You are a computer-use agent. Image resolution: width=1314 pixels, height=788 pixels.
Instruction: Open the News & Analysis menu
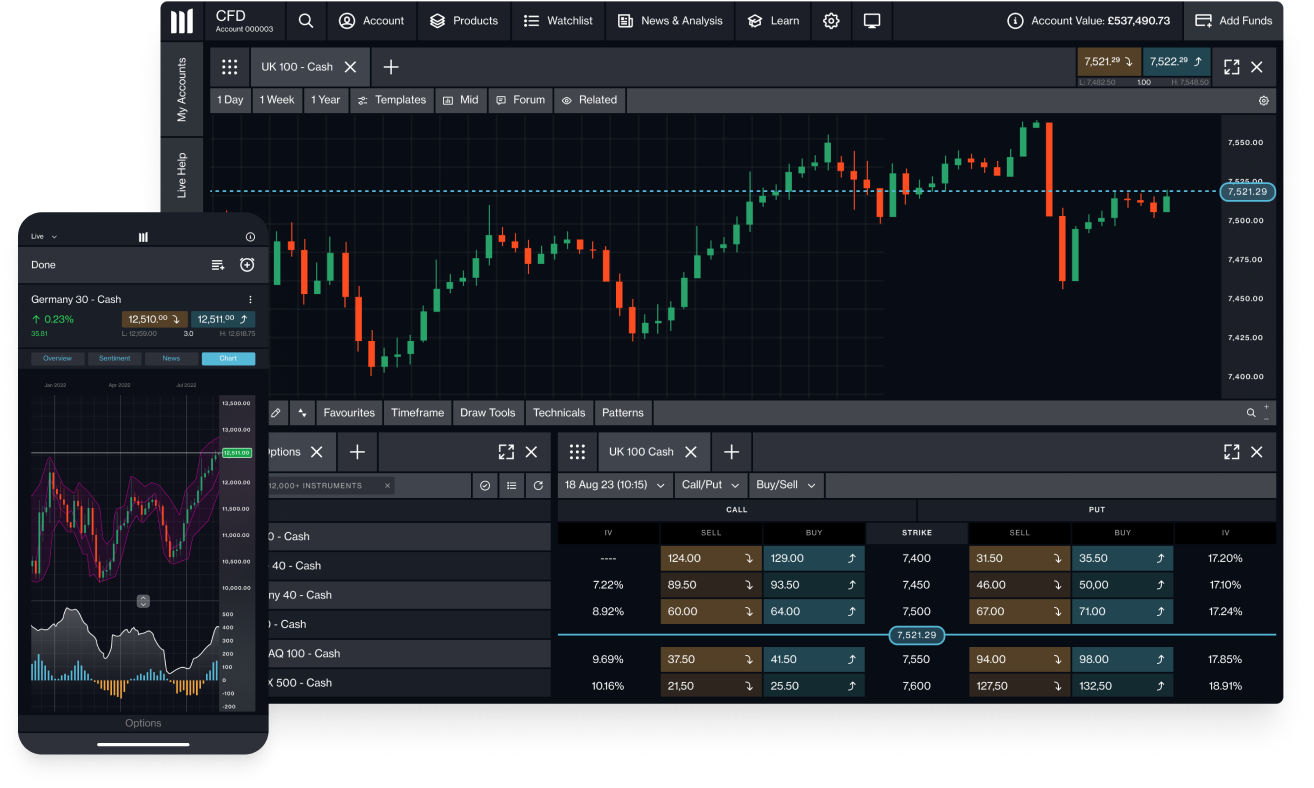pyautogui.click(x=670, y=20)
